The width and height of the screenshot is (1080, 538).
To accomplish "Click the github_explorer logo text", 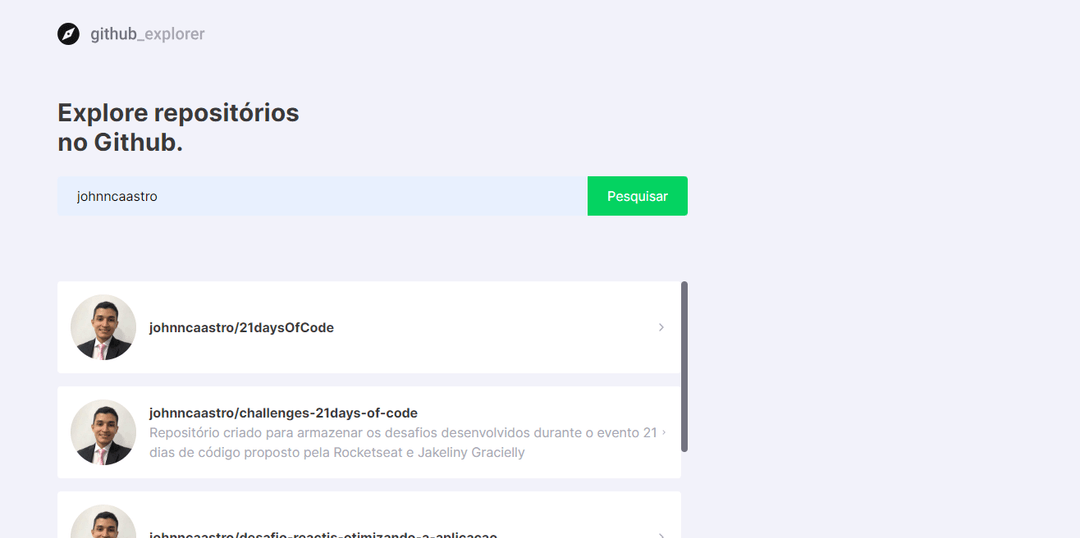I will (x=147, y=34).
